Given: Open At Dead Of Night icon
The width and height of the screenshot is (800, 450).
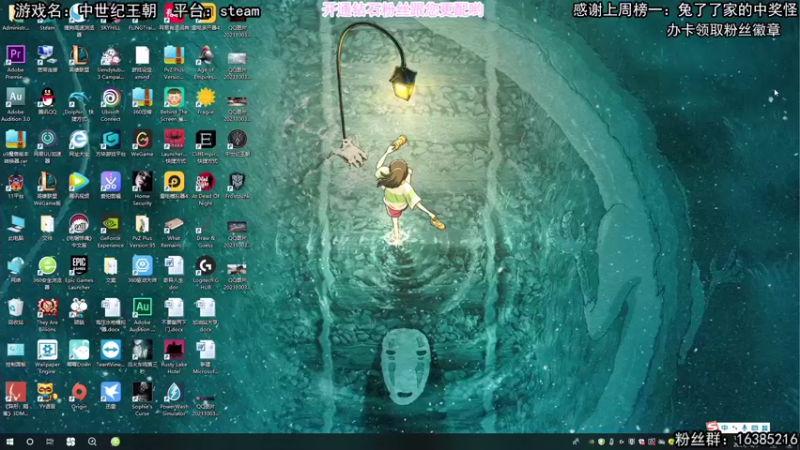Looking at the screenshot, I should pos(206,182).
